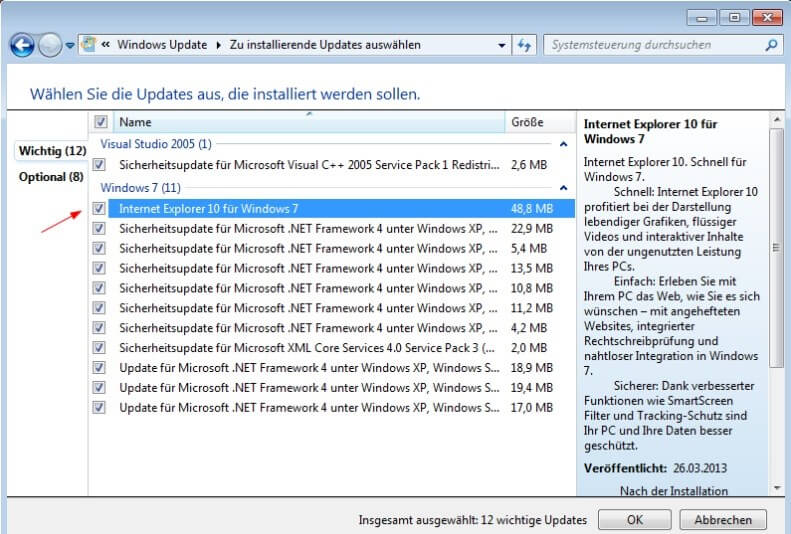Switch to the Optional (8) tab
The image size is (791, 534).
(51, 177)
